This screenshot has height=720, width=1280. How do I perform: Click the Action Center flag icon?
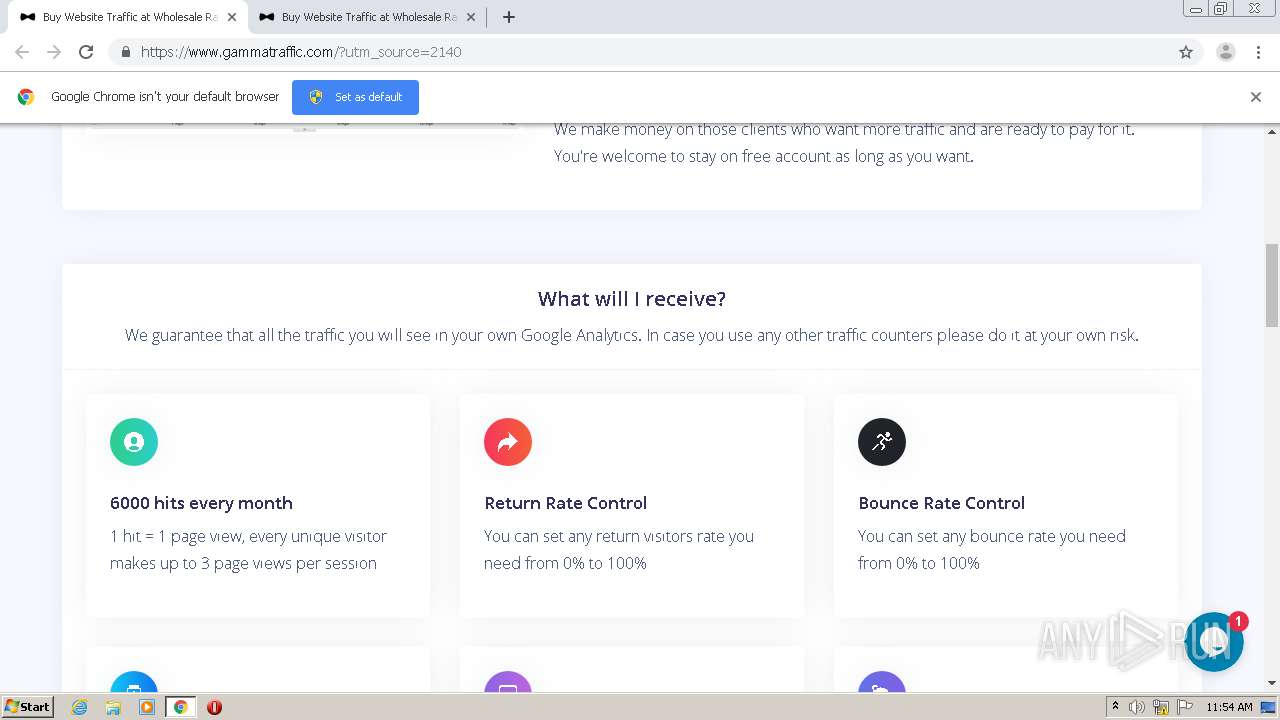[x=1185, y=707]
